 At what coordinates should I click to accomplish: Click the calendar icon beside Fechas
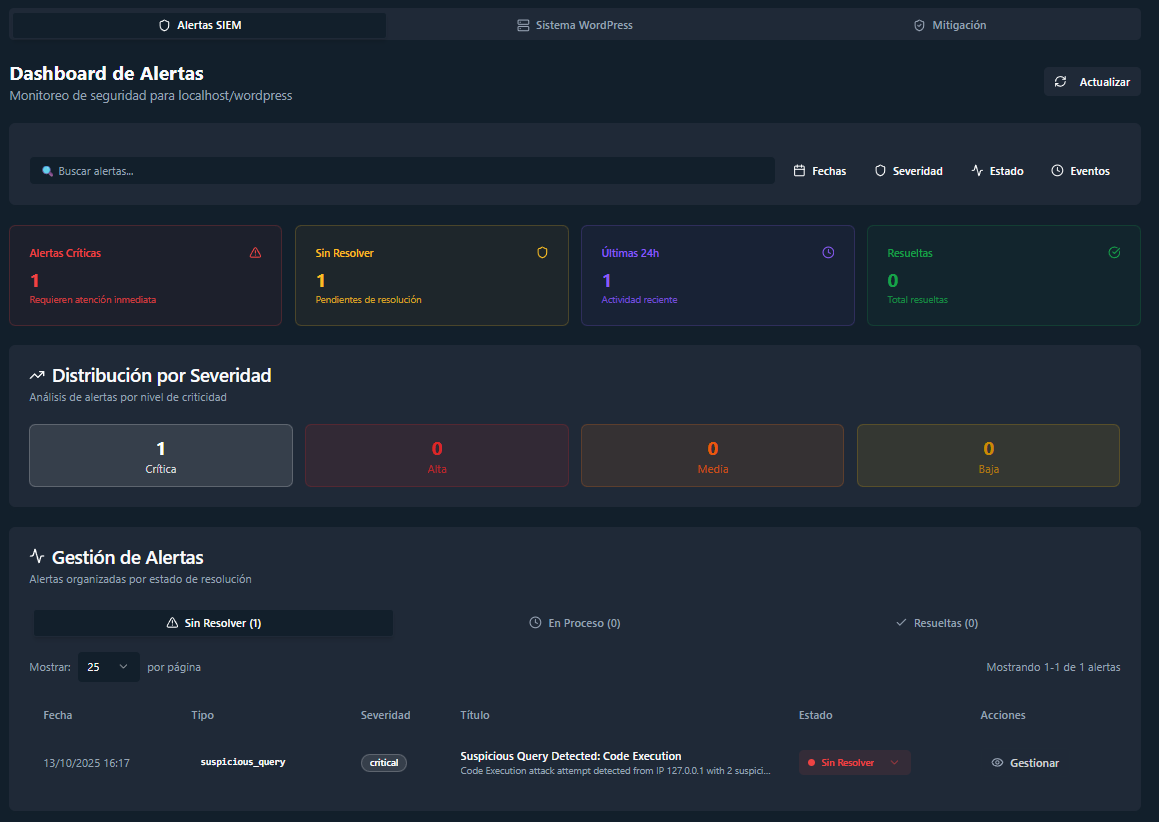pos(799,171)
